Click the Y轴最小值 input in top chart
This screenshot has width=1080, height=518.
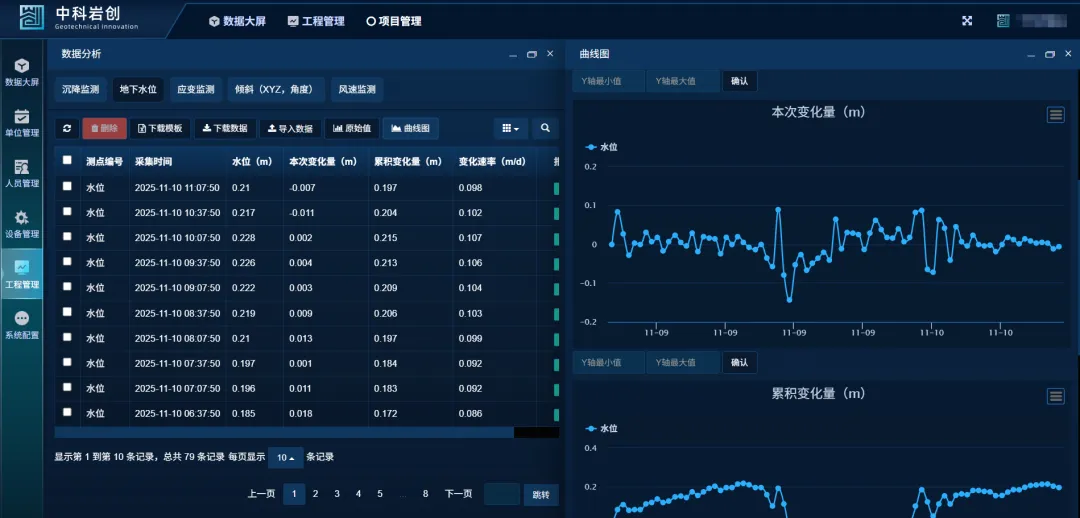(608, 81)
